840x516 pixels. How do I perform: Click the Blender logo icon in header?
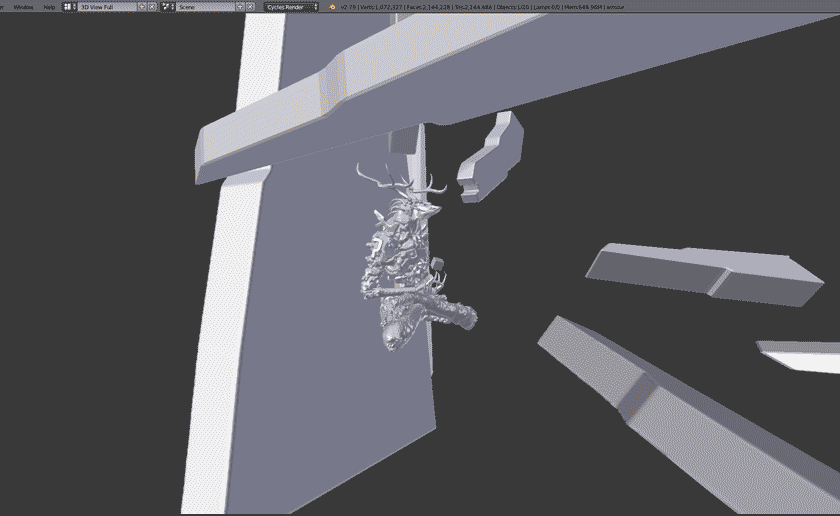332,6
